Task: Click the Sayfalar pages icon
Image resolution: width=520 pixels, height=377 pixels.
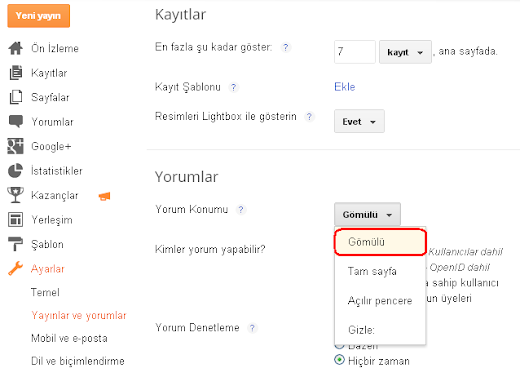Action: point(16,97)
